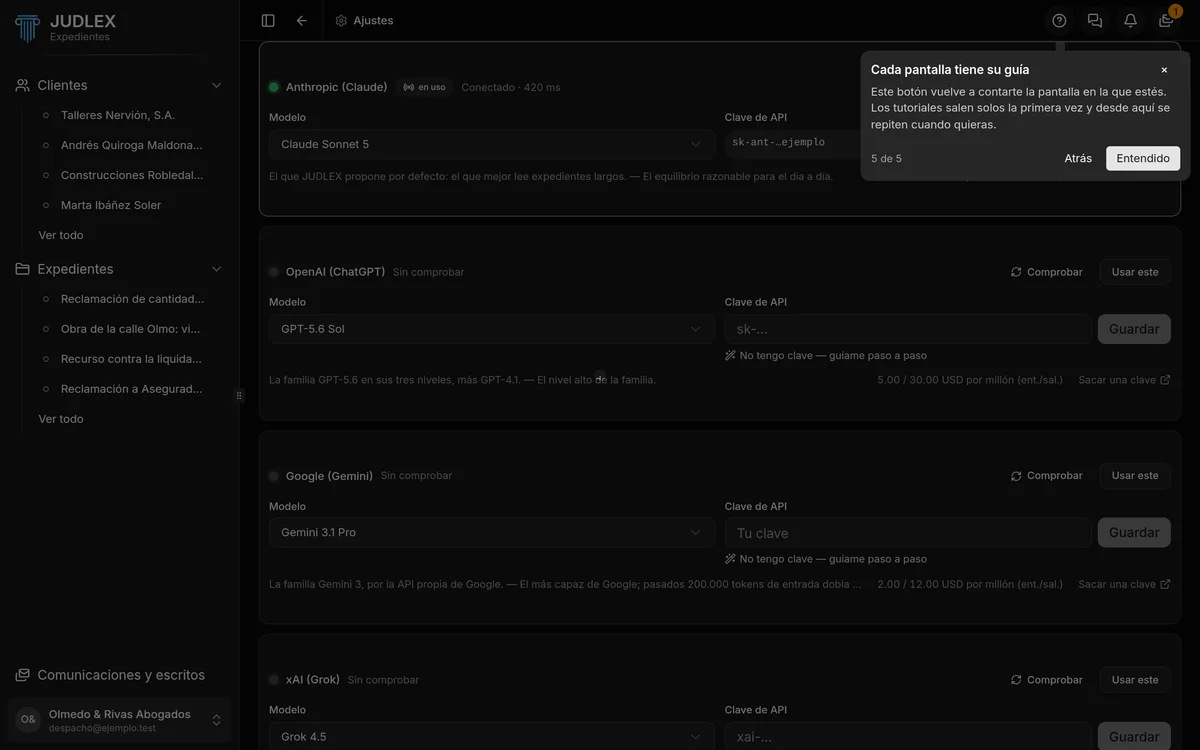Screen dimensions: 1200x750
Task: Open the OpenAI 'Sacar una clave' link
Action: click(1124, 380)
